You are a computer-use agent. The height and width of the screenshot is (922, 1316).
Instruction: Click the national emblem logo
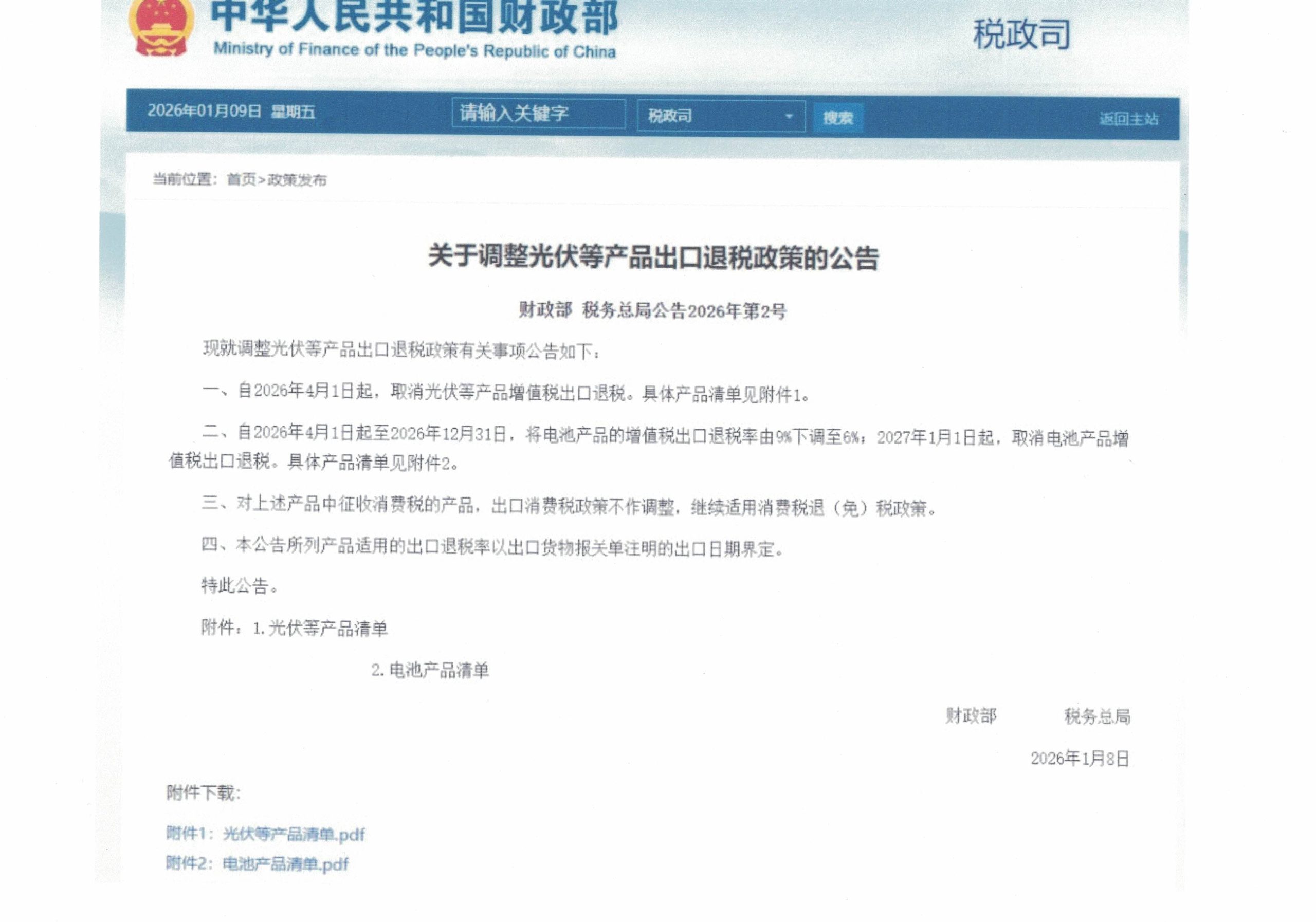(x=161, y=28)
